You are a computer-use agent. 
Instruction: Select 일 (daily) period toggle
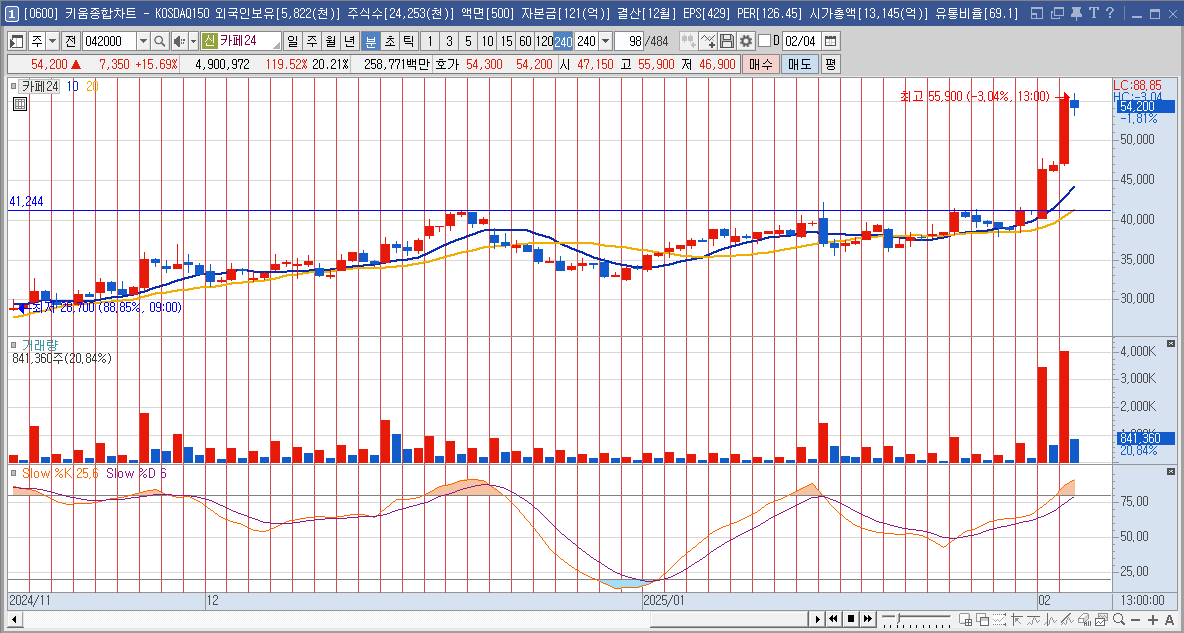tap(292, 42)
